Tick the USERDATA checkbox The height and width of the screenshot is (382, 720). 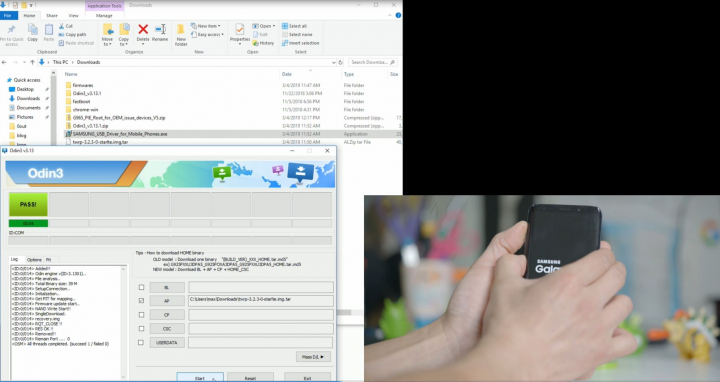141,343
